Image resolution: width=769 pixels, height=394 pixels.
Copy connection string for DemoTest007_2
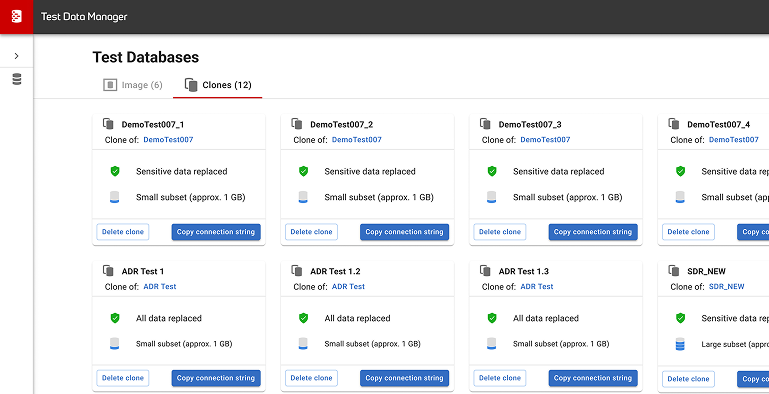coord(404,232)
